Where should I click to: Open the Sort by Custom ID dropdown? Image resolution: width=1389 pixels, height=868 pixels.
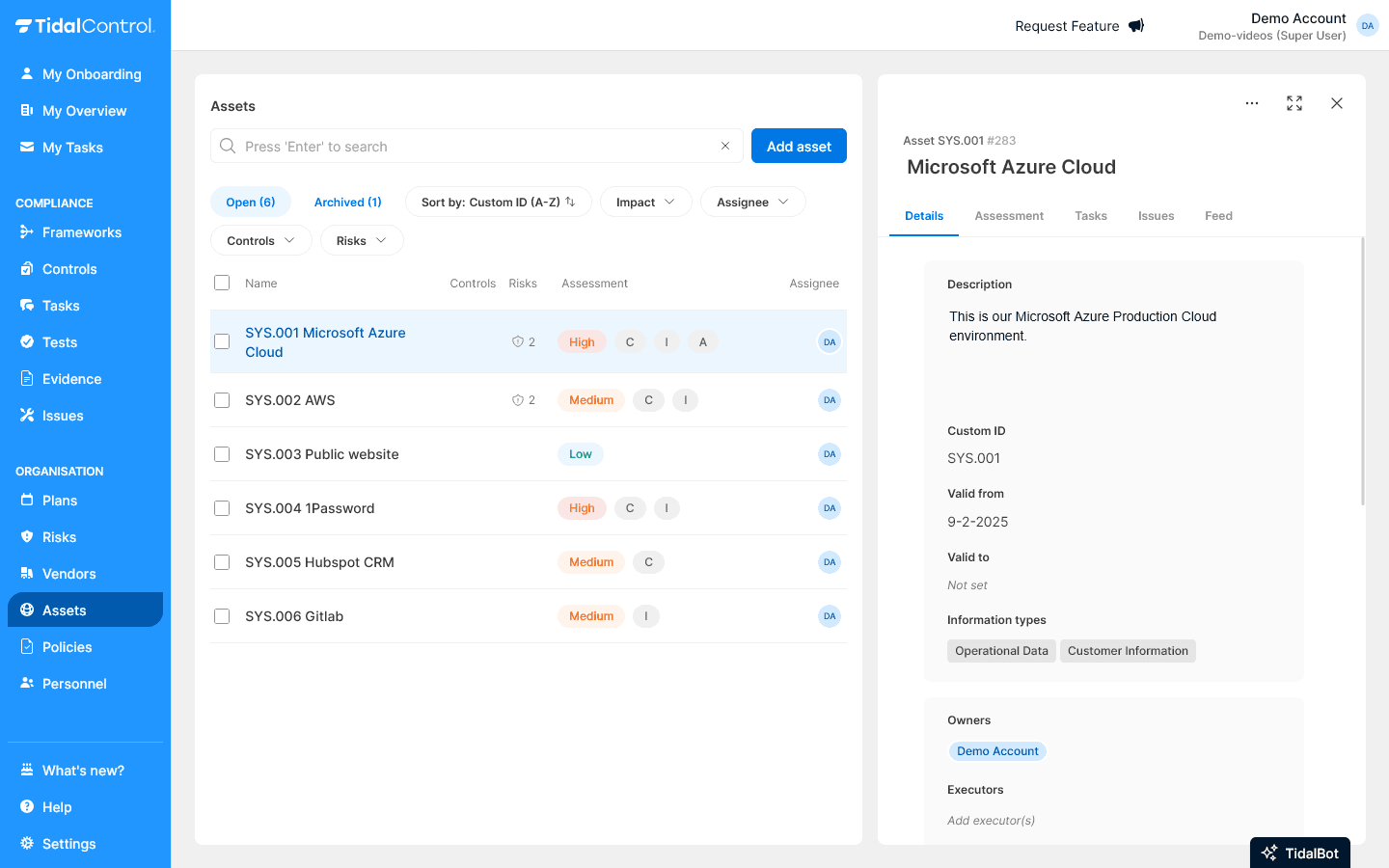pos(498,203)
